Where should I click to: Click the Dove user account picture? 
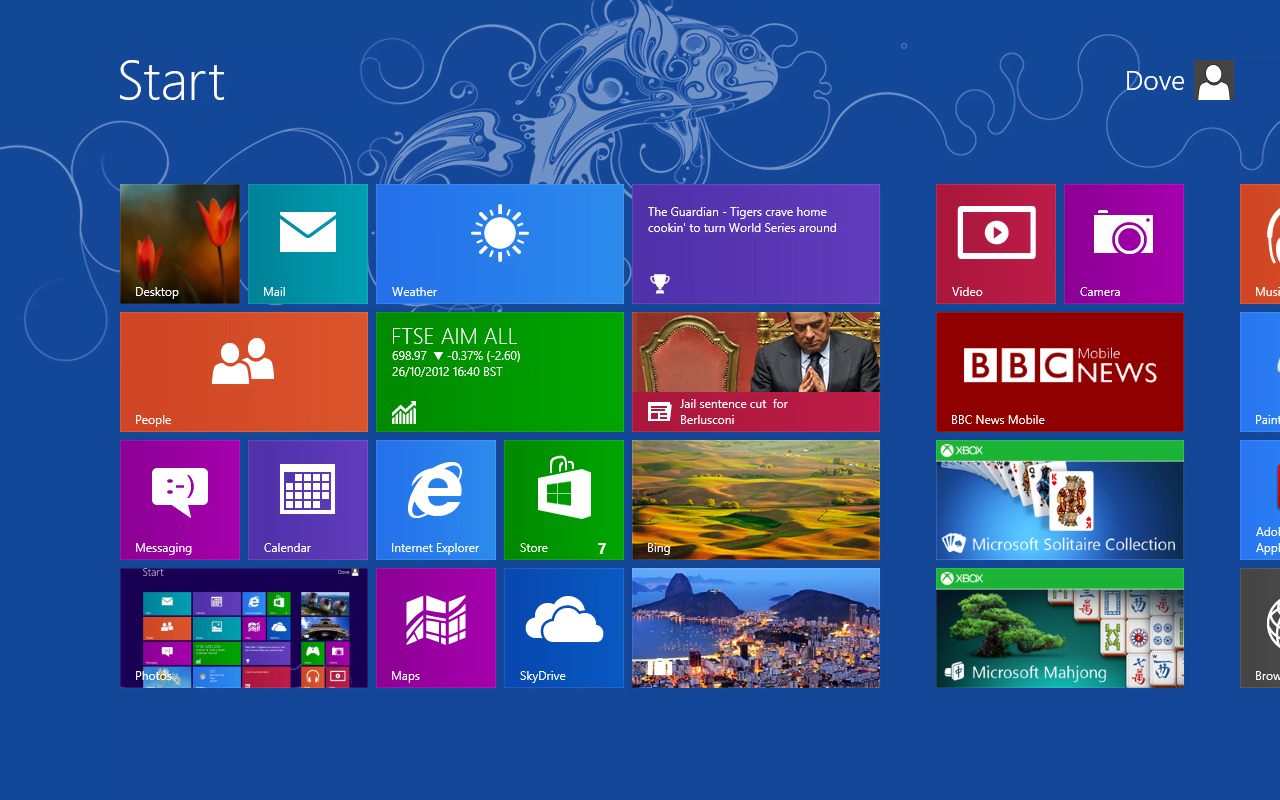(x=1214, y=80)
